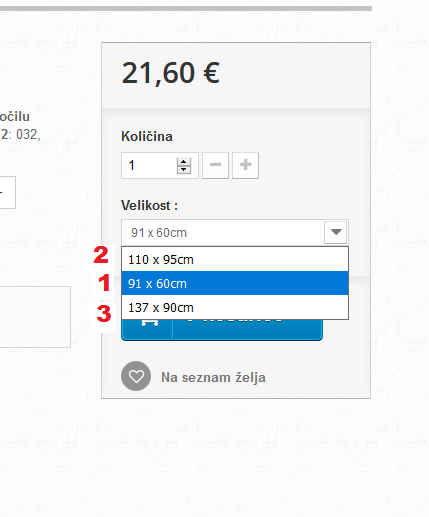Screen dimensions: 429x517
Task: Click the minus quantity button
Action: click(x=215, y=165)
